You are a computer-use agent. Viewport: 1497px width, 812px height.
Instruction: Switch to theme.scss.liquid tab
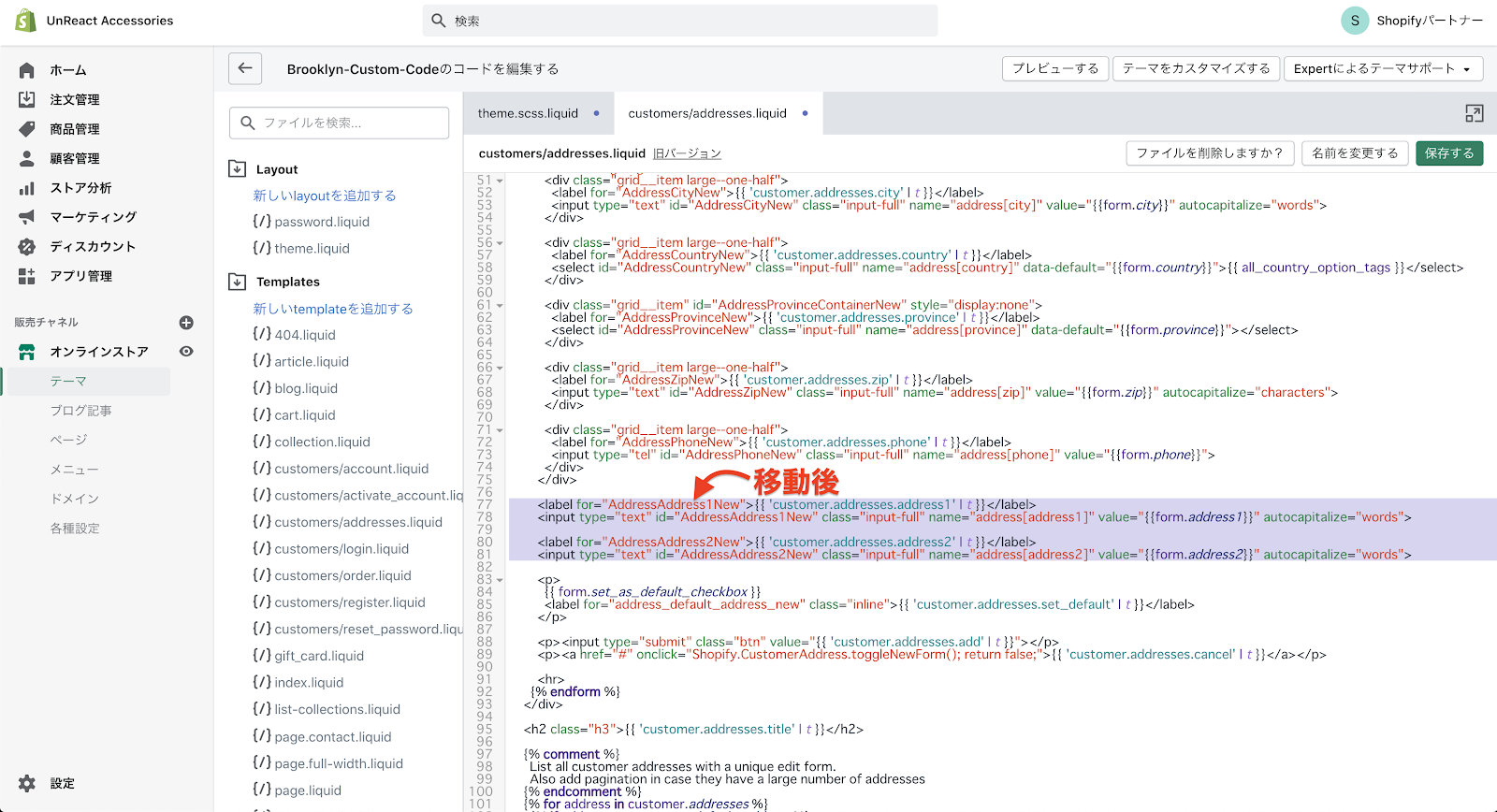pos(528,113)
